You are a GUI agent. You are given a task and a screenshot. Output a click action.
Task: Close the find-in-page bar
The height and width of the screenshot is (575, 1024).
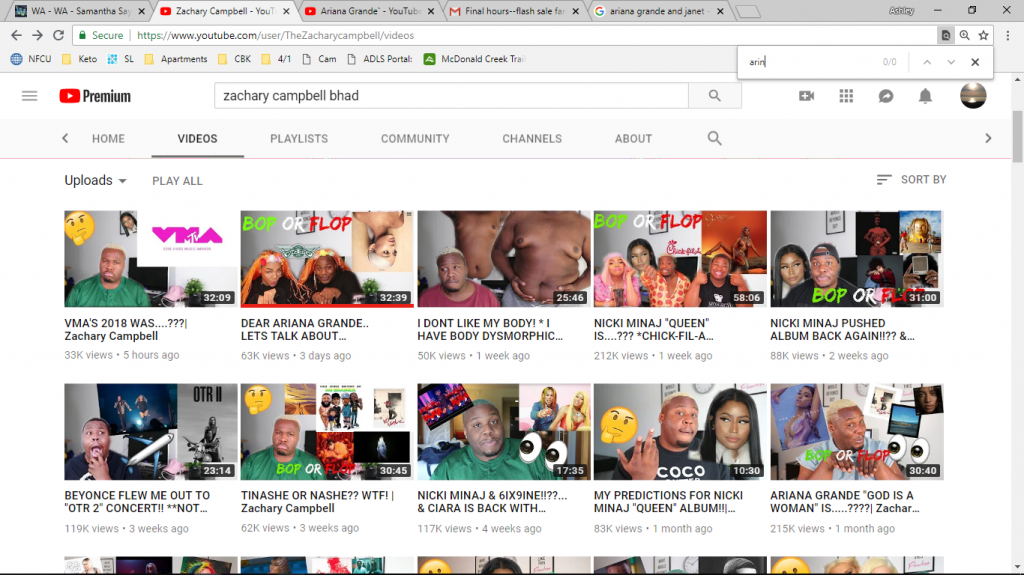[975, 62]
